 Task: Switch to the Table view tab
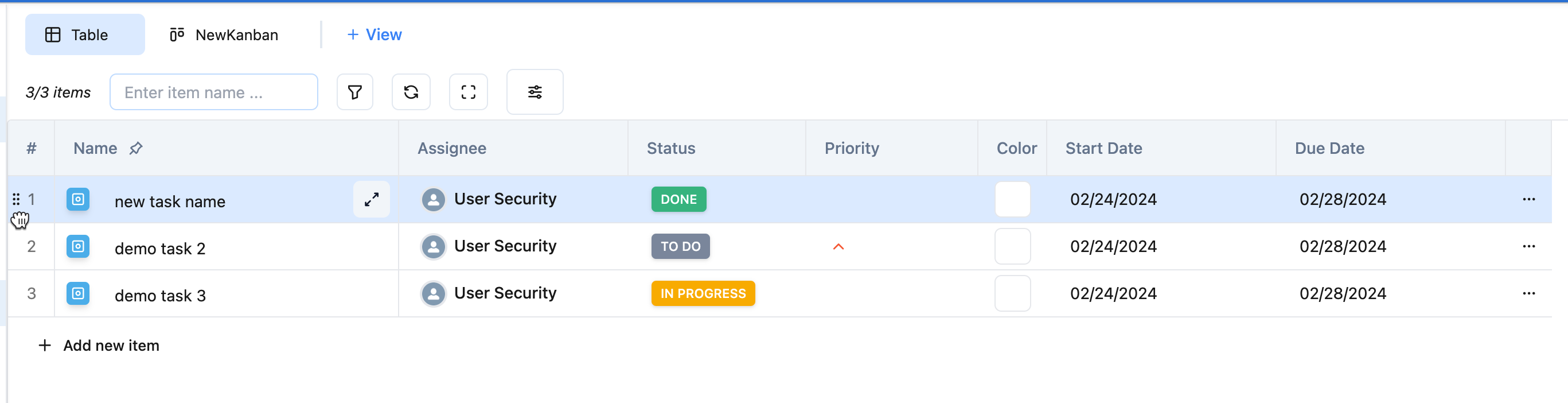85,35
